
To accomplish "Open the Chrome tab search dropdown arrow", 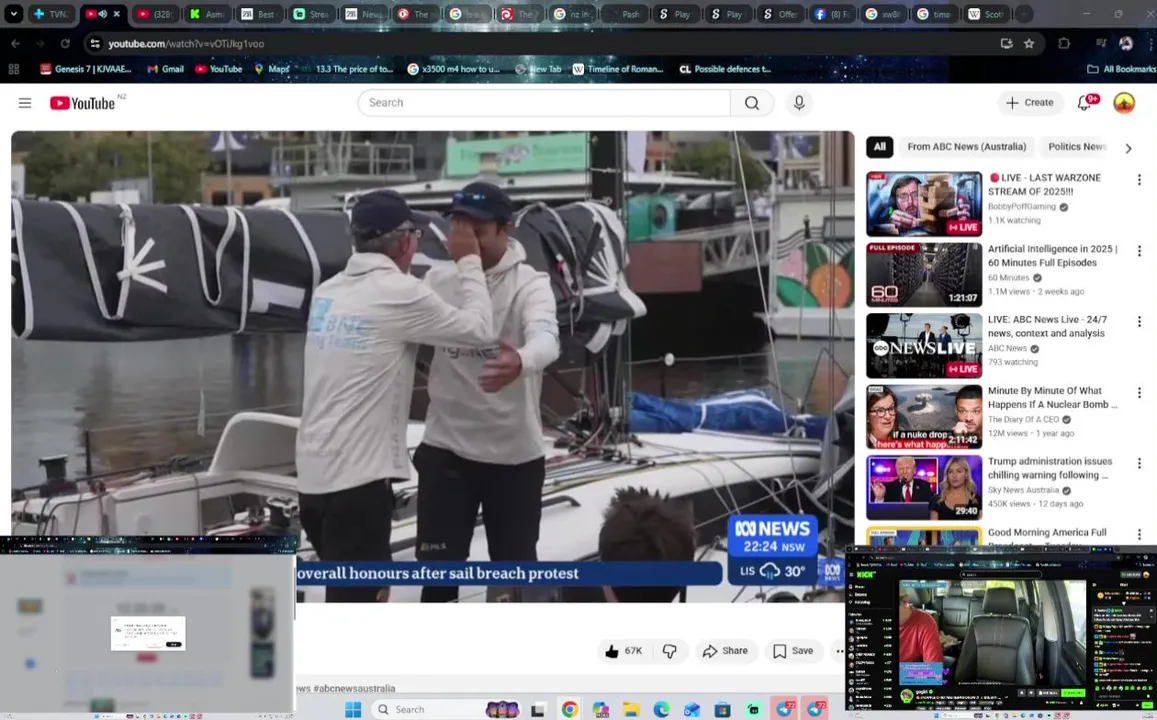I will coord(13,14).
